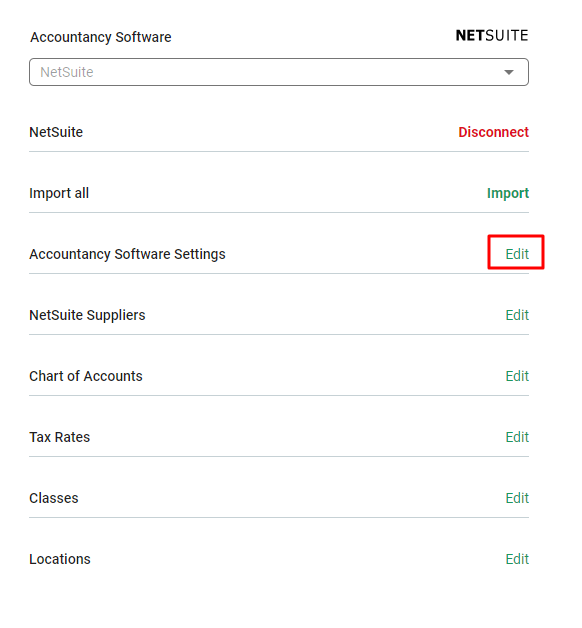Screen dimensions: 582x628
Task: Click the Tax Rates label
Action: (60, 437)
